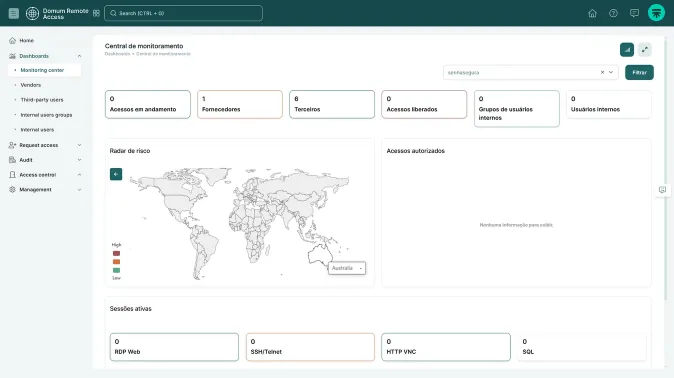Expand the Request access menu chevron
The image size is (674, 378).
coord(80,145)
